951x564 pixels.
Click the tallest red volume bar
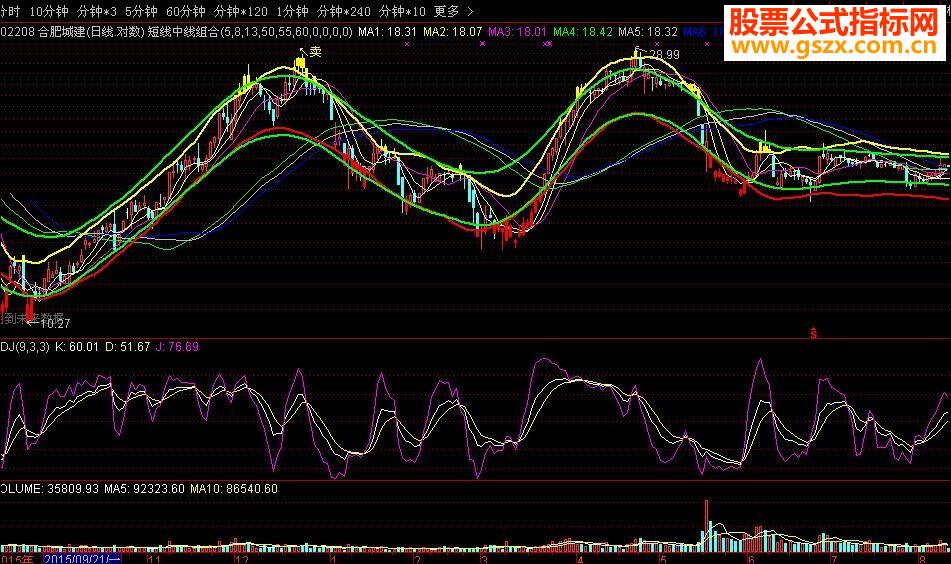pos(706,525)
